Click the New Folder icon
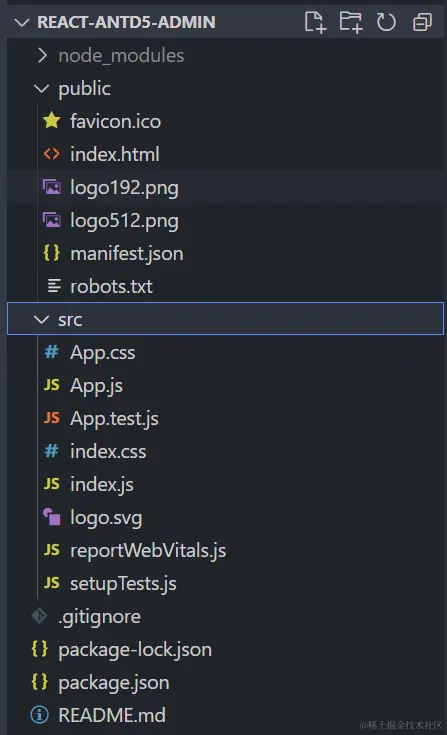The height and width of the screenshot is (735, 447). click(x=351, y=22)
